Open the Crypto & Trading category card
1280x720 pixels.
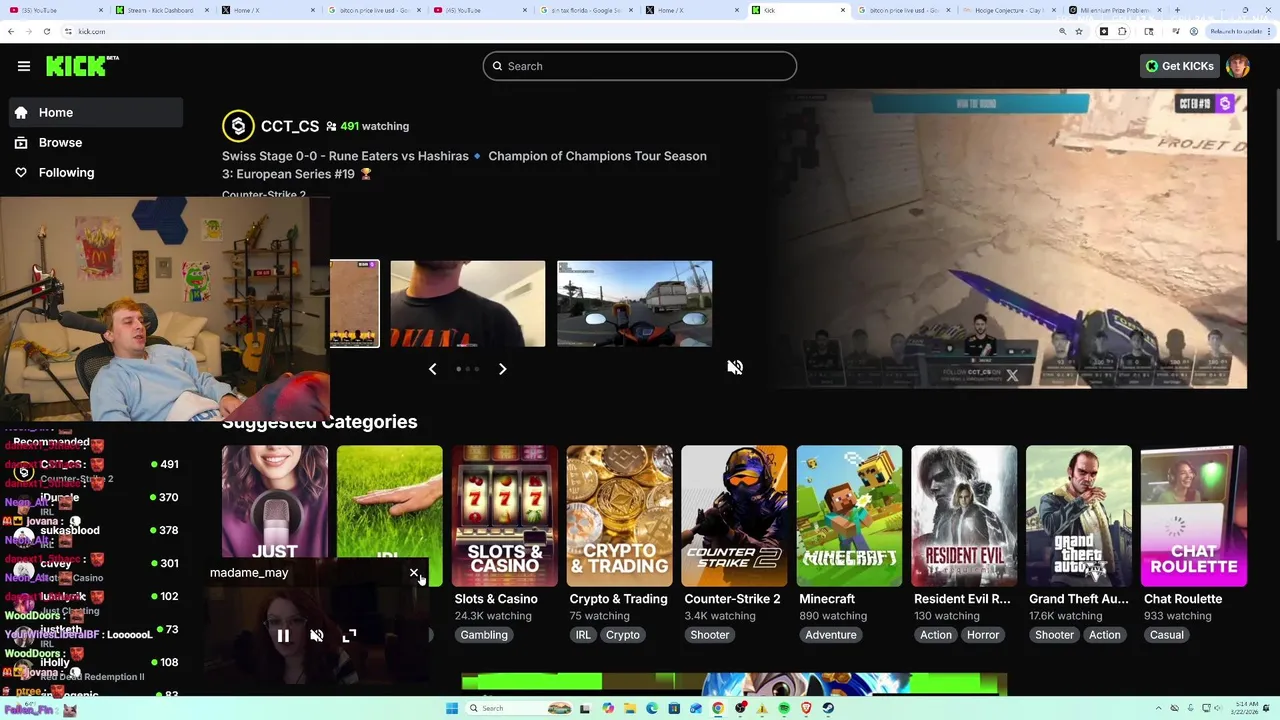pos(619,516)
